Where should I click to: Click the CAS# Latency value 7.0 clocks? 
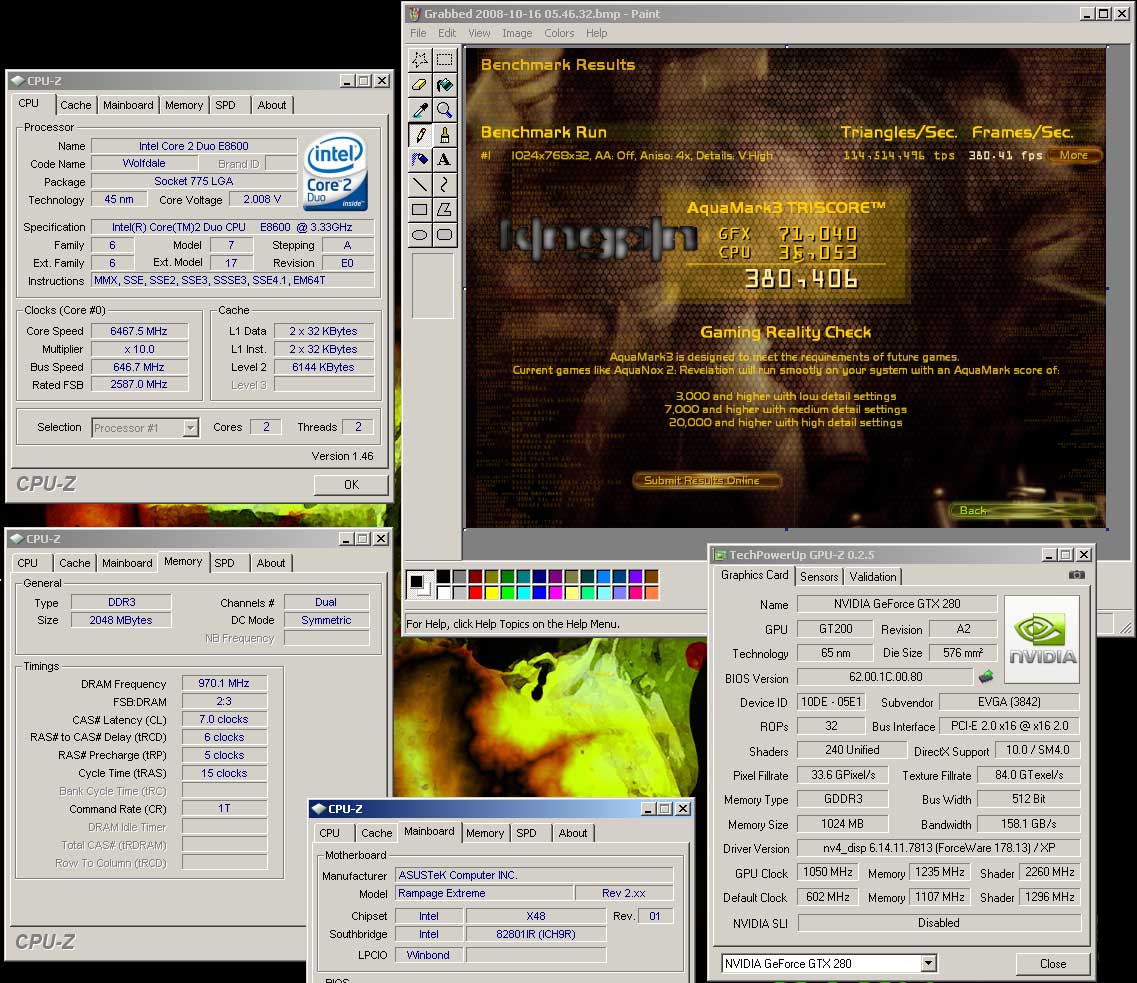[x=224, y=719]
